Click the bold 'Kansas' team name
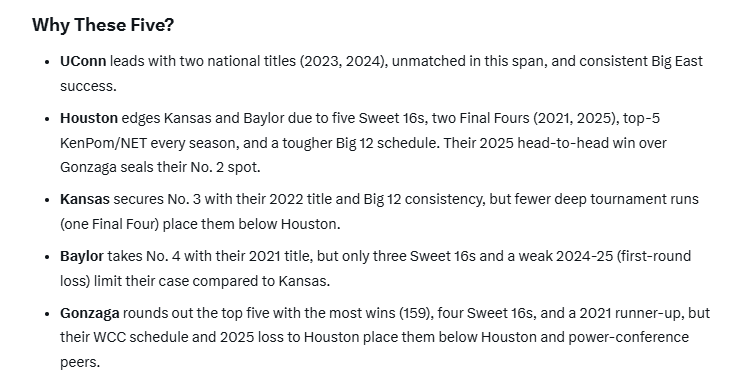This screenshot has height=384, width=746. pyautogui.click(x=85, y=199)
